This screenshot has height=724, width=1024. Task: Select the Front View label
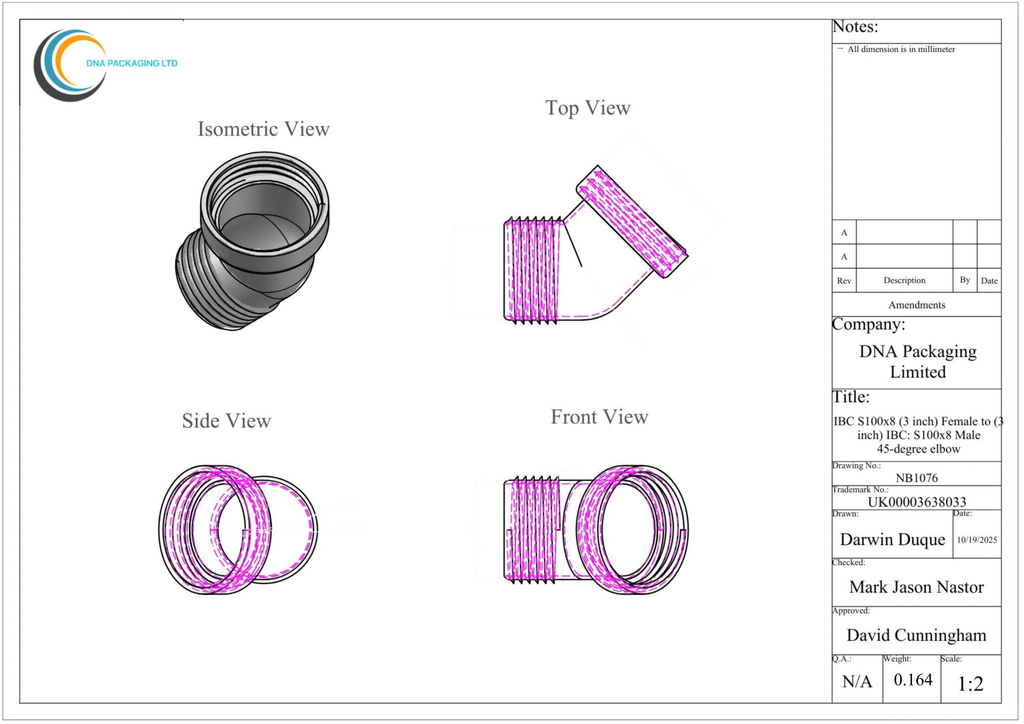tap(599, 417)
